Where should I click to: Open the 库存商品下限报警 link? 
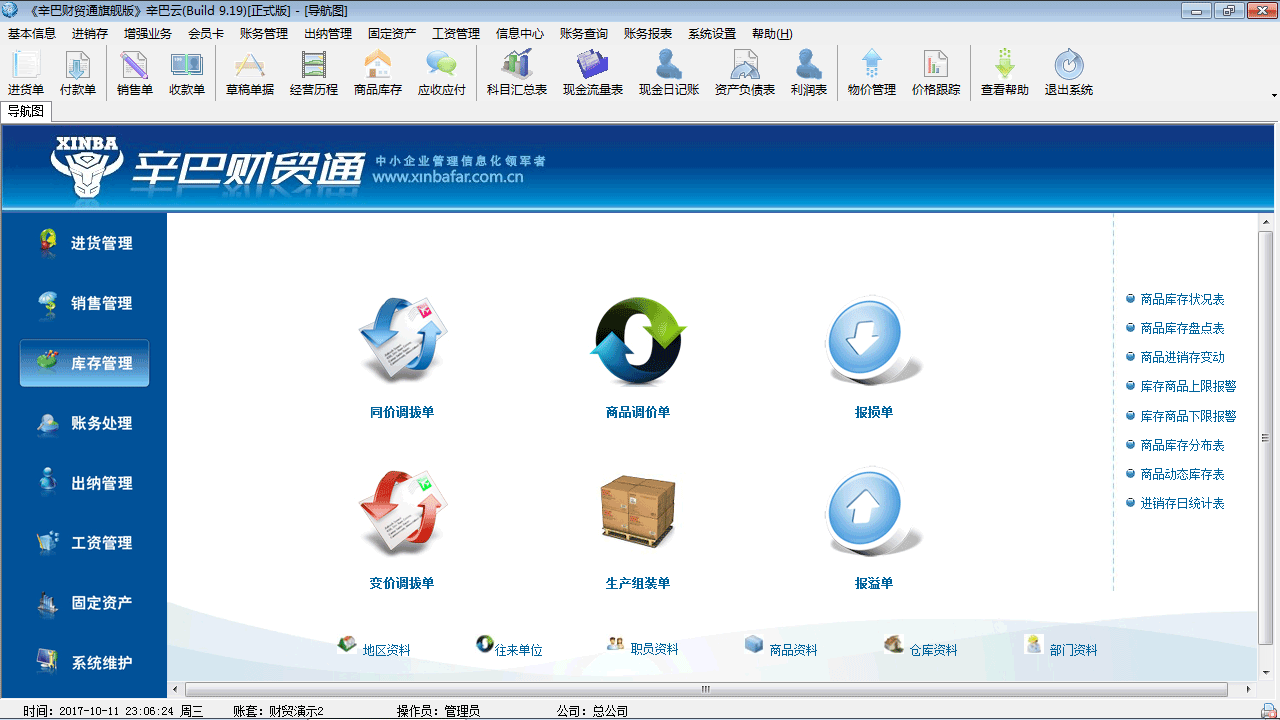[1188, 415]
